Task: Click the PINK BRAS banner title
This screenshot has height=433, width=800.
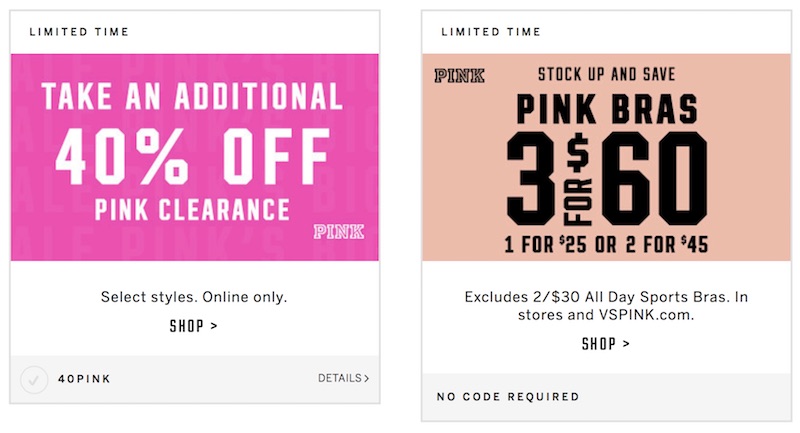Action: pyautogui.click(x=607, y=109)
